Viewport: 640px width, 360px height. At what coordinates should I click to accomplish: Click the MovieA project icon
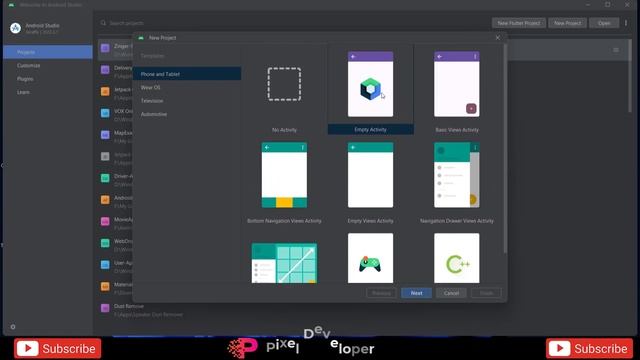pyautogui.click(x=105, y=221)
